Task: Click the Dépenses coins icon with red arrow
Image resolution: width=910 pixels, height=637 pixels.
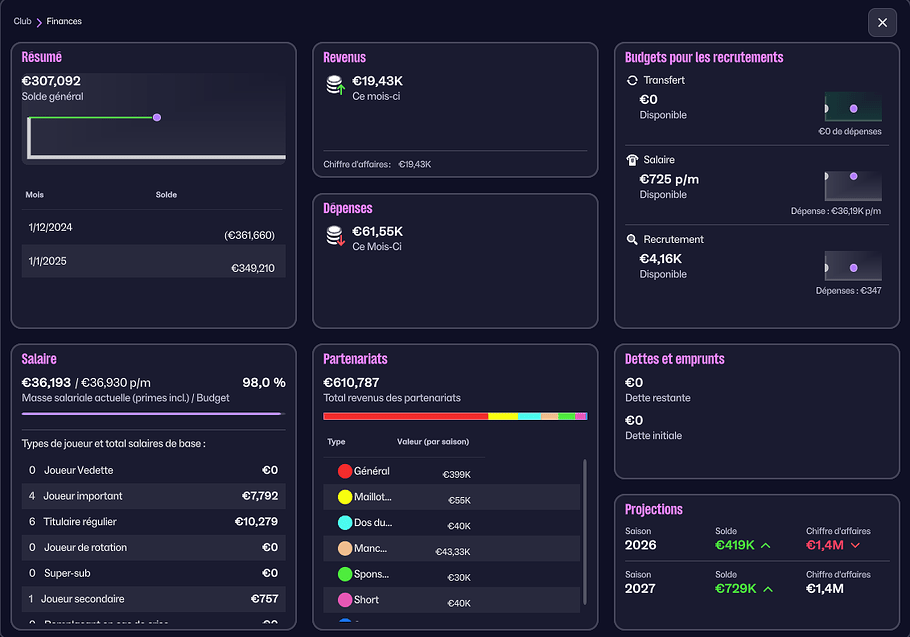Action: coord(335,236)
